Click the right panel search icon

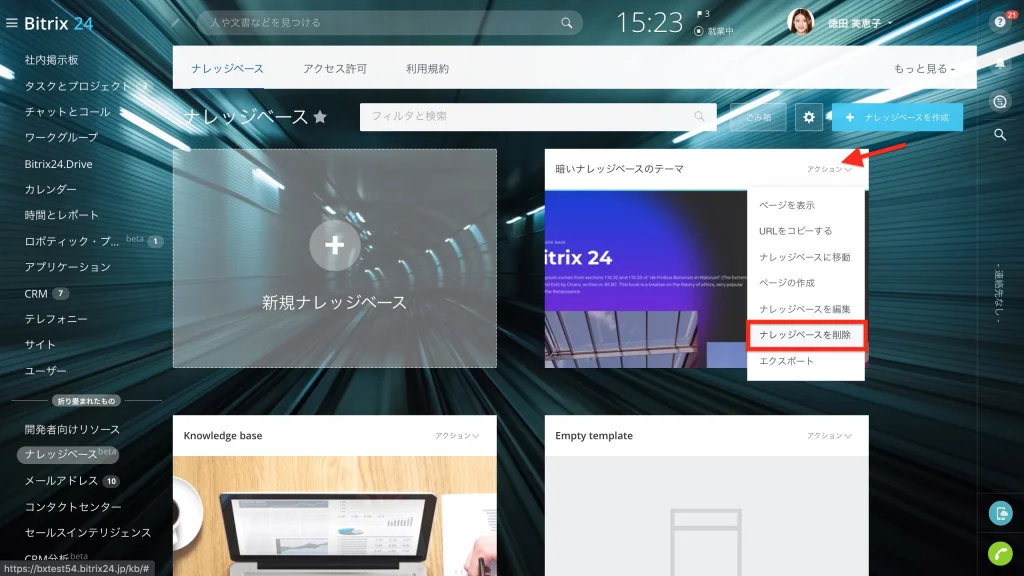coord(1000,135)
